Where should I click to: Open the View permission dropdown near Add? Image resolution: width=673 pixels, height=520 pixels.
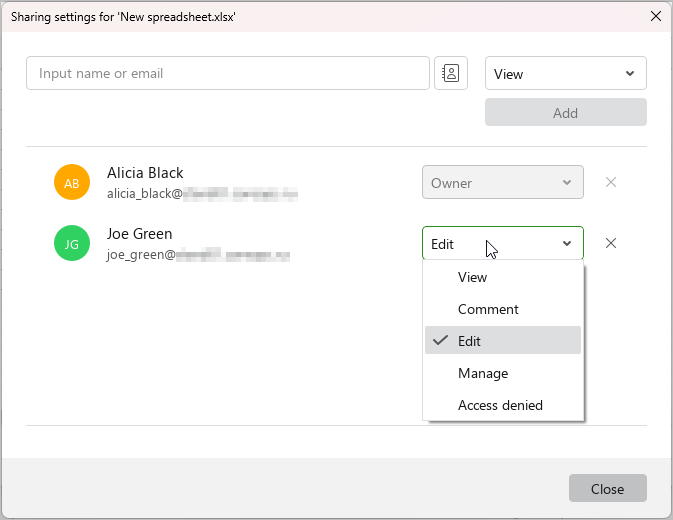[566, 73]
